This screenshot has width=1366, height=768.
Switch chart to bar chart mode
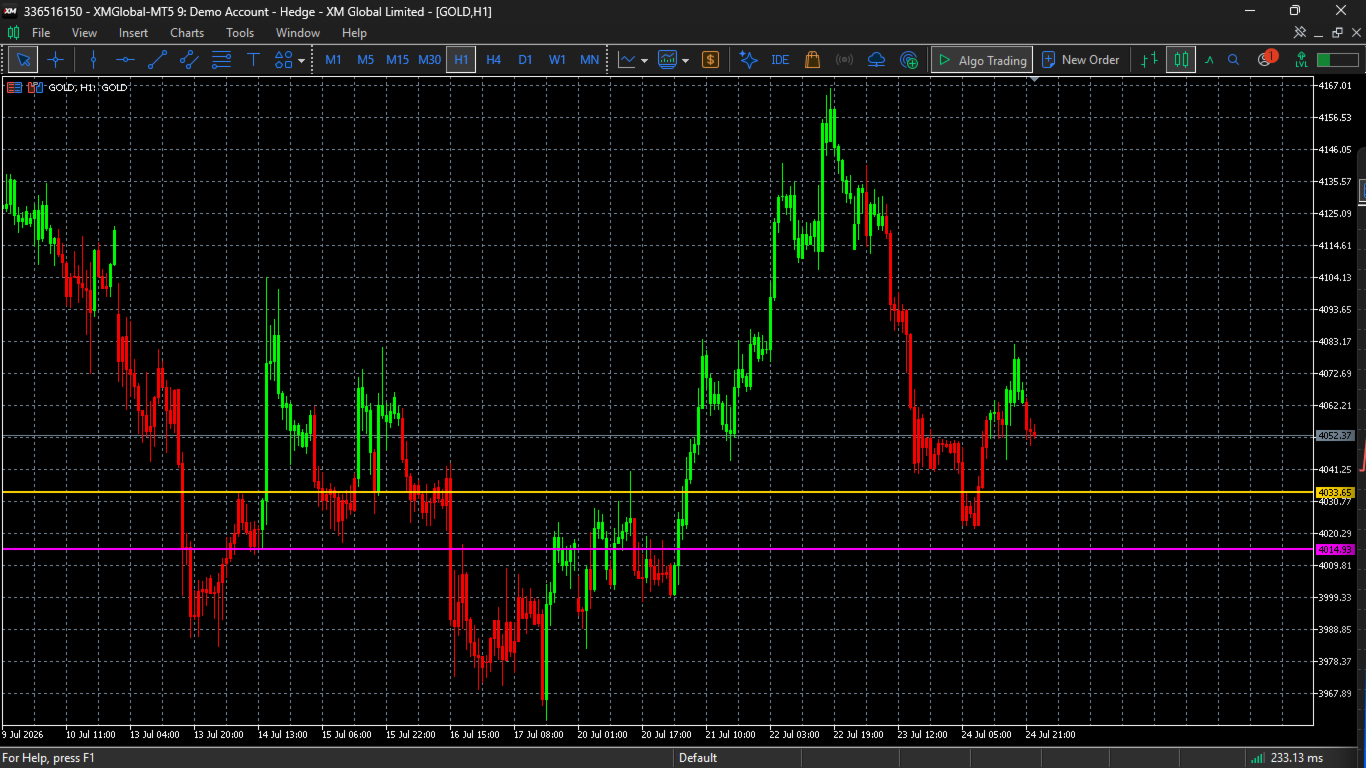click(1150, 60)
